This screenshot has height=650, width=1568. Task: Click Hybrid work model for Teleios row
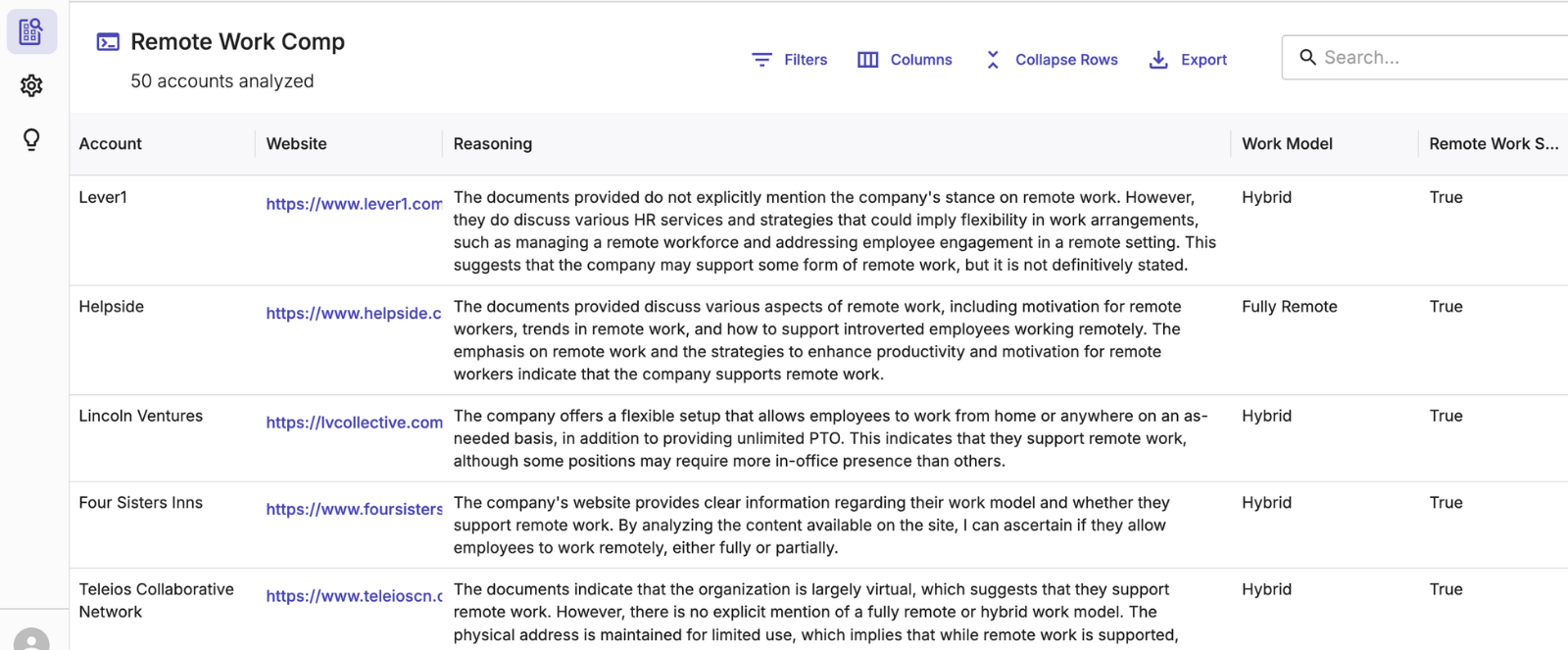(1266, 589)
